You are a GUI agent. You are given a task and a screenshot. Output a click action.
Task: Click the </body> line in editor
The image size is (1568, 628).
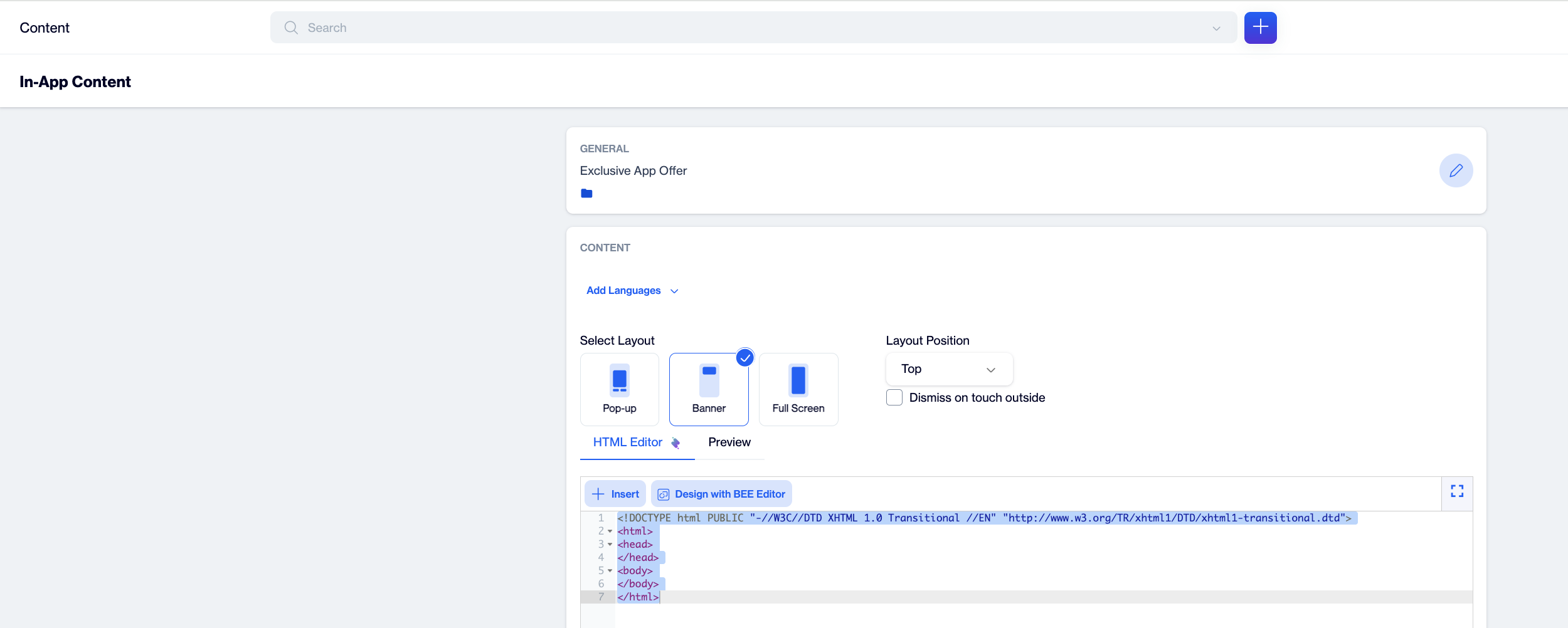coord(638,584)
